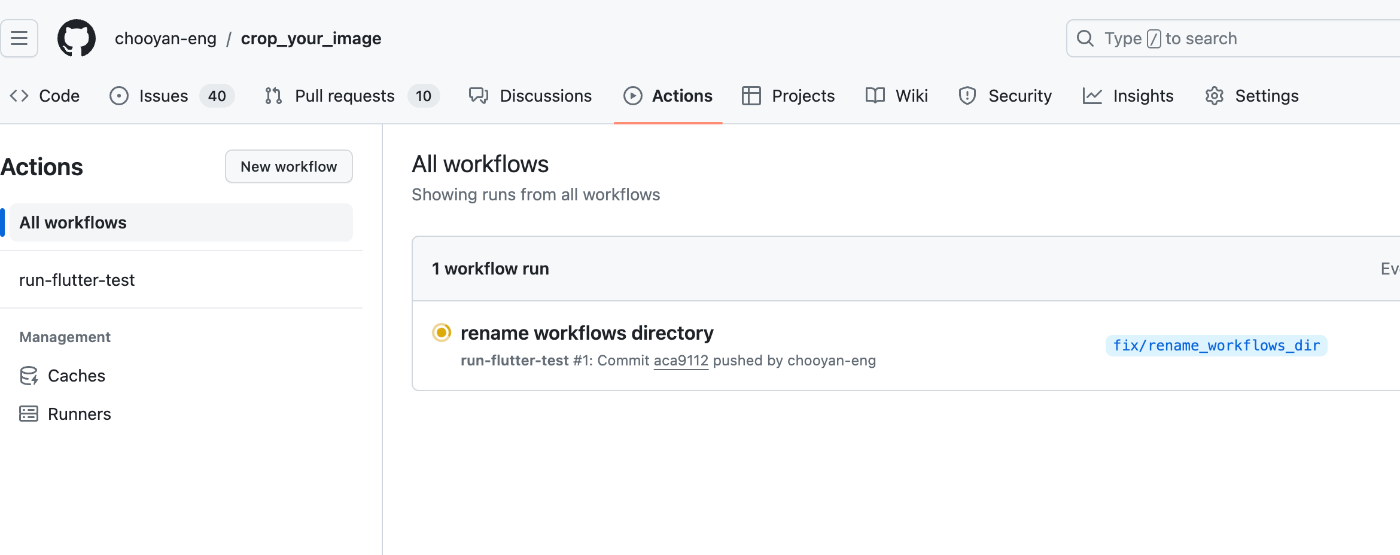Open the Wiki tab

click(897, 96)
